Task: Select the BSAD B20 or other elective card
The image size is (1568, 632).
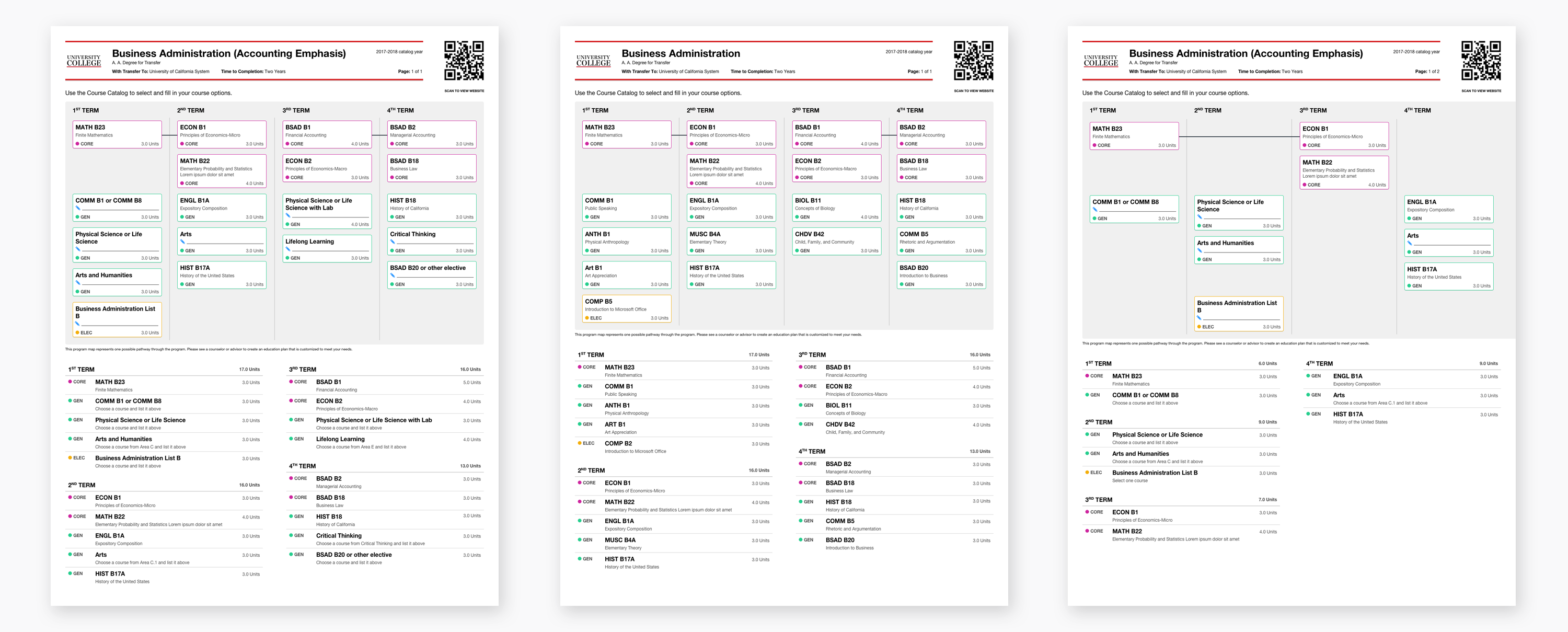Action: pos(432,275)
